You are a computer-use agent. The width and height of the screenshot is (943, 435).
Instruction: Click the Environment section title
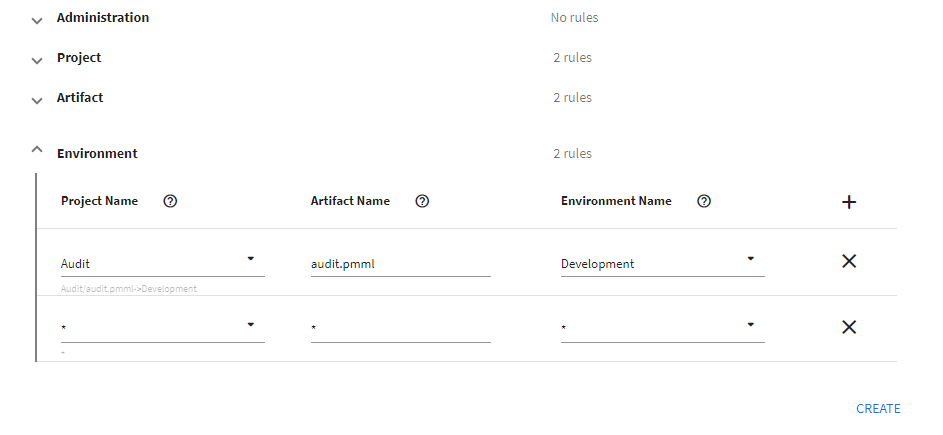coord(97,154)
